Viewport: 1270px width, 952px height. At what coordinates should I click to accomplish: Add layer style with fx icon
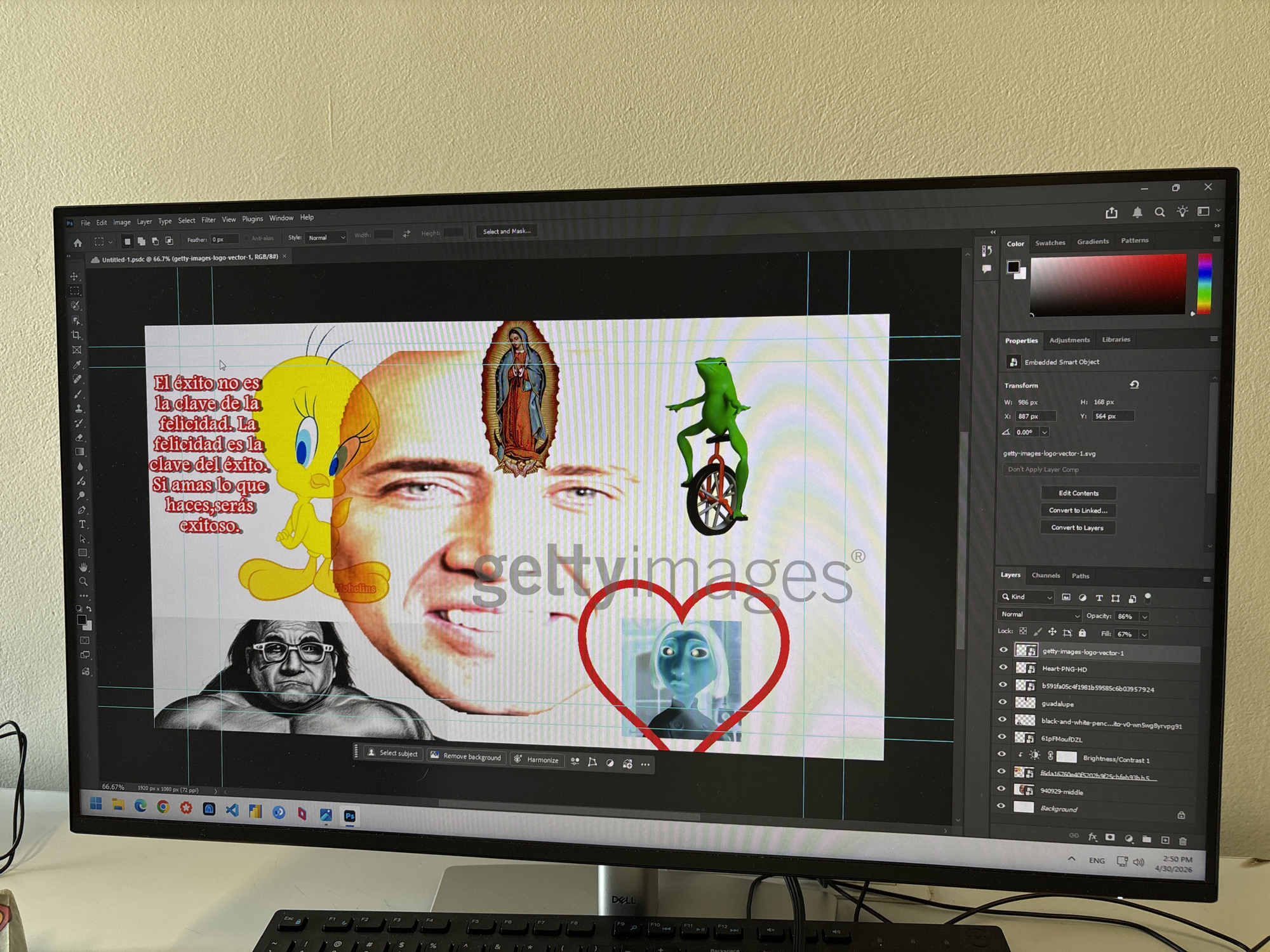1092,837
